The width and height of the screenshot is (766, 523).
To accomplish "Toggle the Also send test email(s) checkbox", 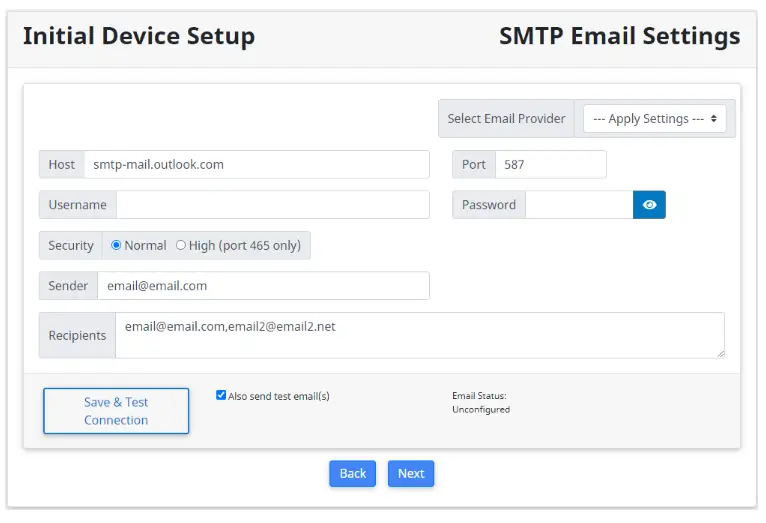I will pos(221,395).
